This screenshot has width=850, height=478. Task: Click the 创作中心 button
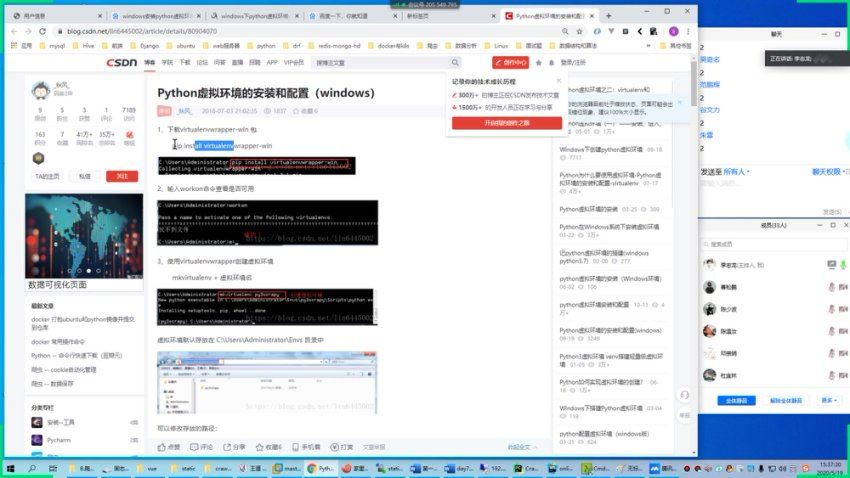pos(511,62)
